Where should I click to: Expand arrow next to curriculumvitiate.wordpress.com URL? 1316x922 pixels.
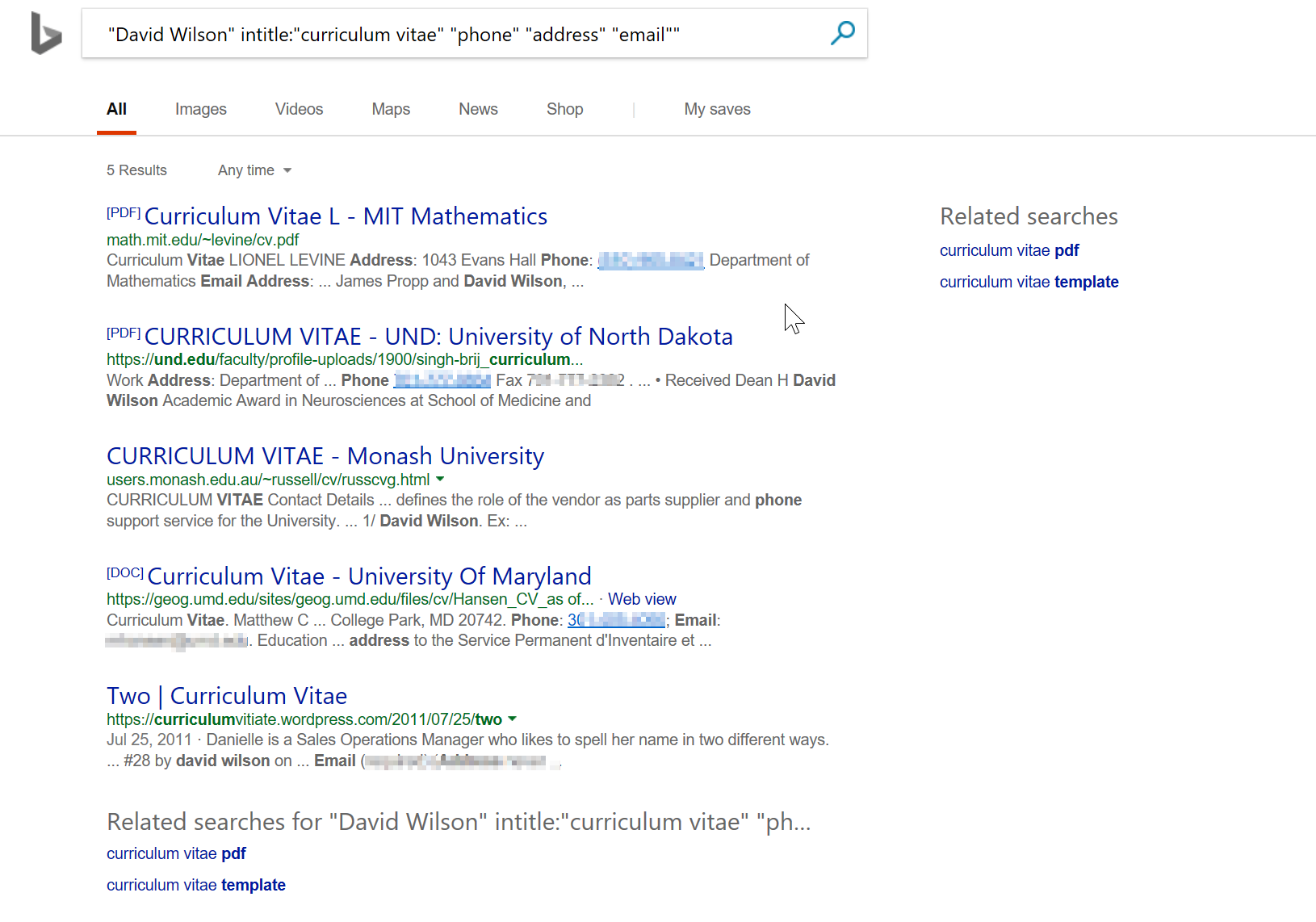coord(512,719)
